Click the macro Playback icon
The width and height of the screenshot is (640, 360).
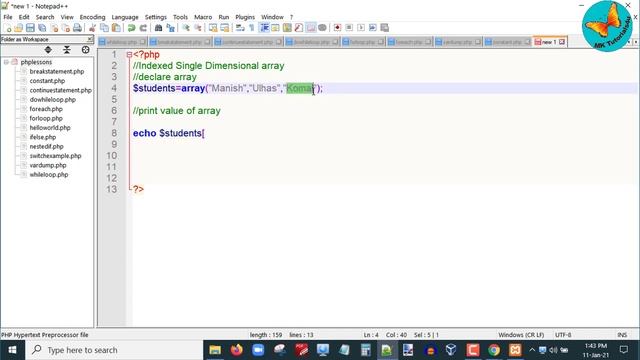coord(361,28)
